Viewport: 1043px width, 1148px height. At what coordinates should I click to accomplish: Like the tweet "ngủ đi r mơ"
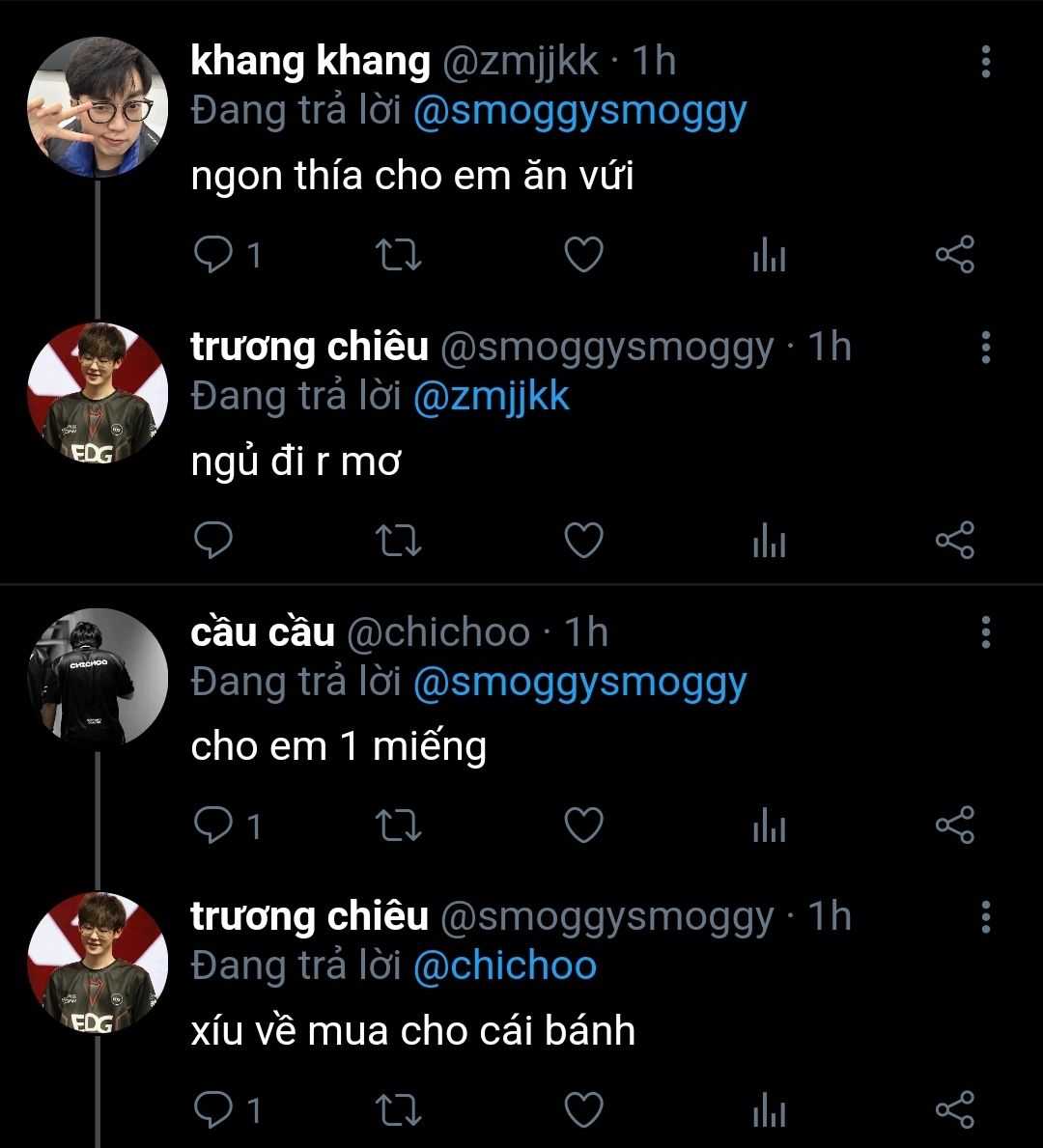(x=583, y=541)
